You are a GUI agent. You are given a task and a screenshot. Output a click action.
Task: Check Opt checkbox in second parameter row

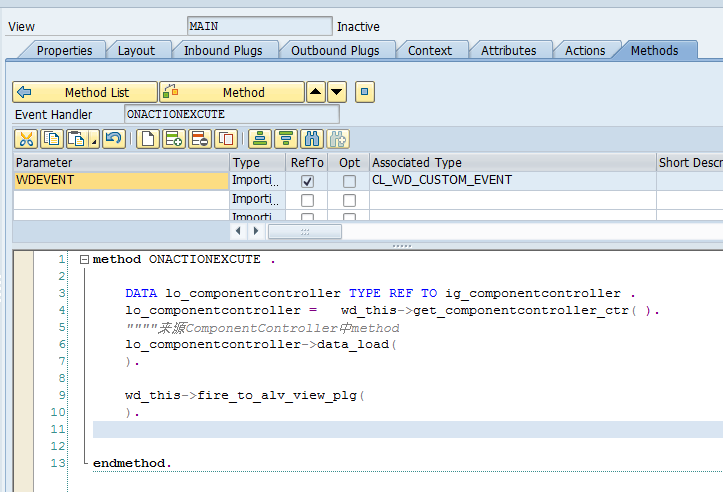350,200
